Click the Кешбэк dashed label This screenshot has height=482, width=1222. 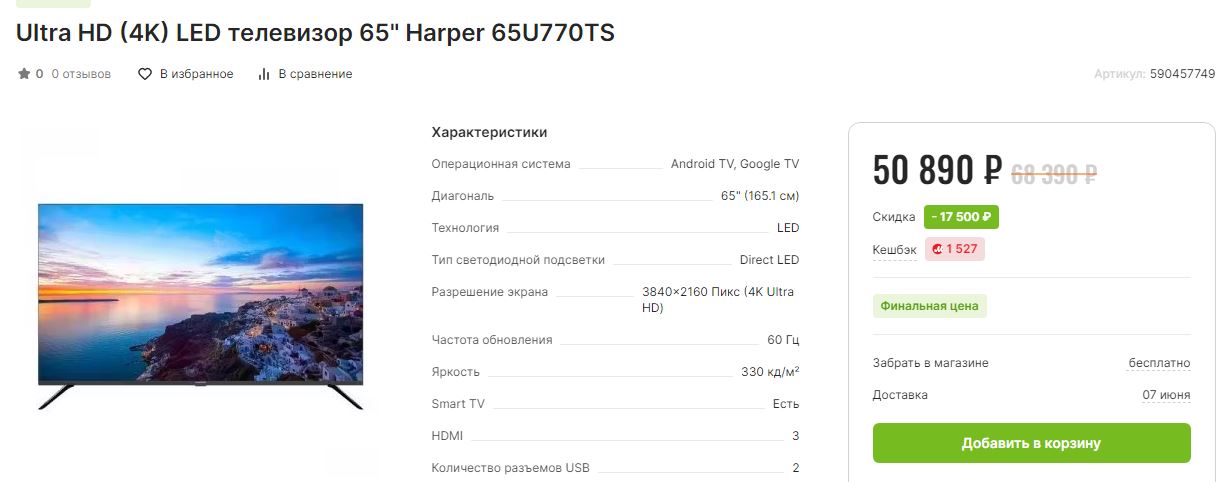point(894,249)
